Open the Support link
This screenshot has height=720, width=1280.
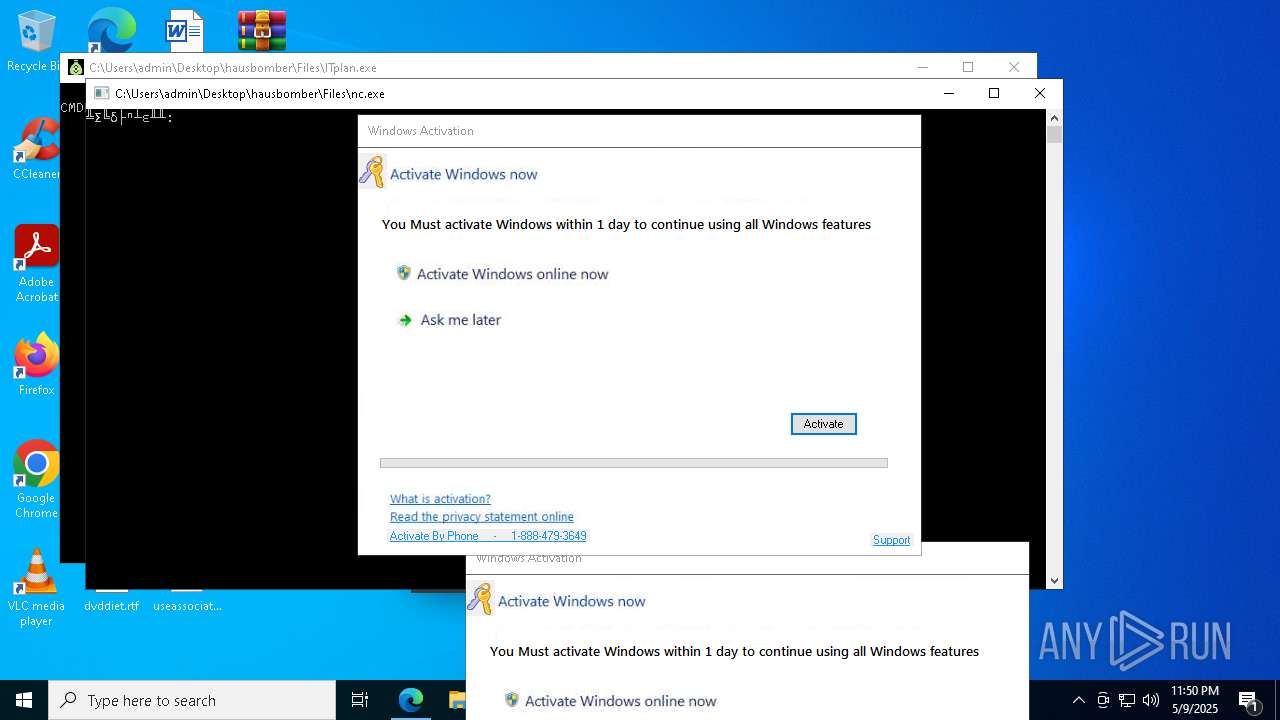[x=891, y=540]
